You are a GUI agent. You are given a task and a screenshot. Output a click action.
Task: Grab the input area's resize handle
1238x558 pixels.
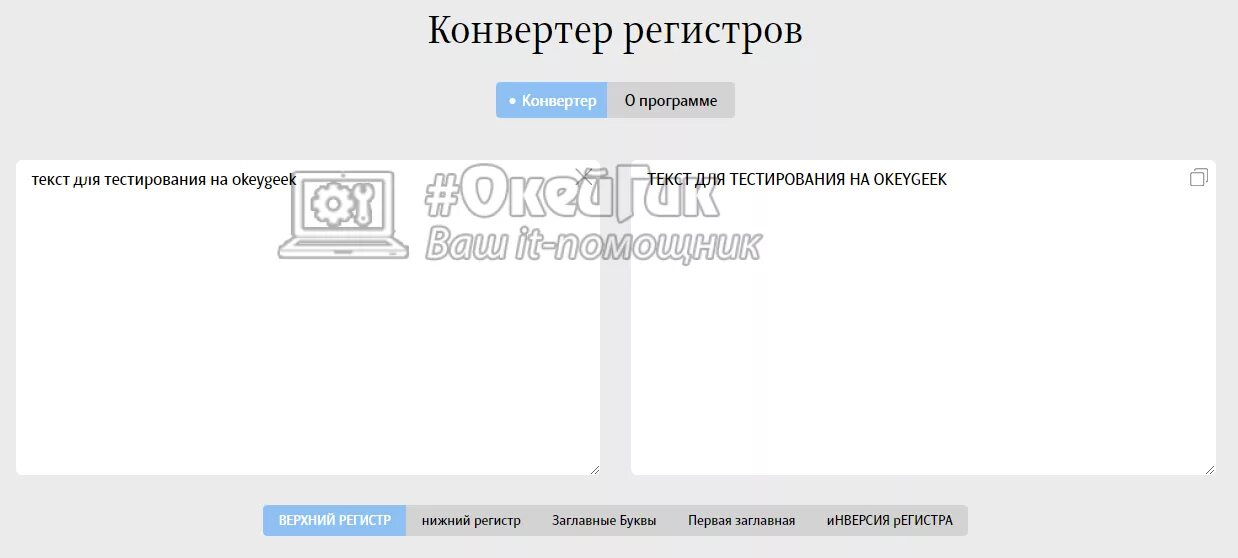[594, 469]
